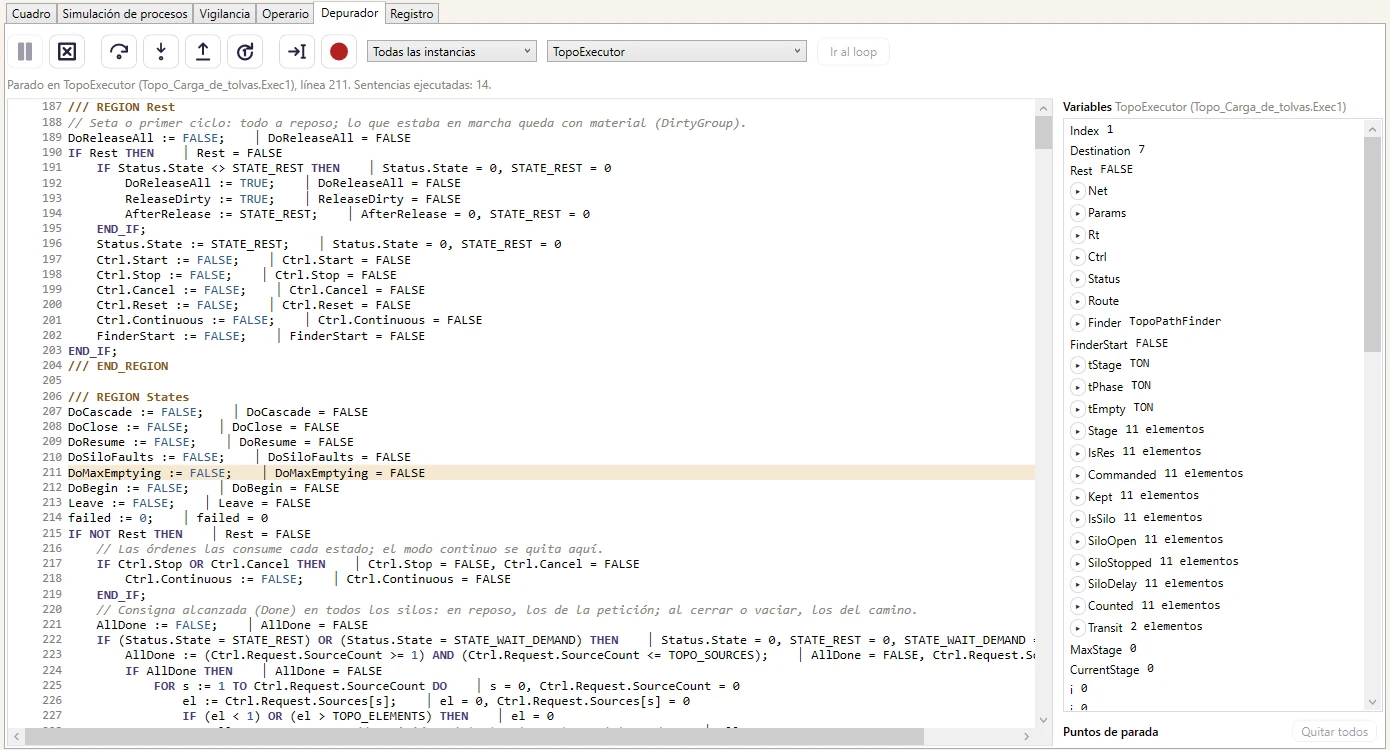Expand the Ctrl variable
Viewport: 1390px width, 750px height.
(1078, 257)
